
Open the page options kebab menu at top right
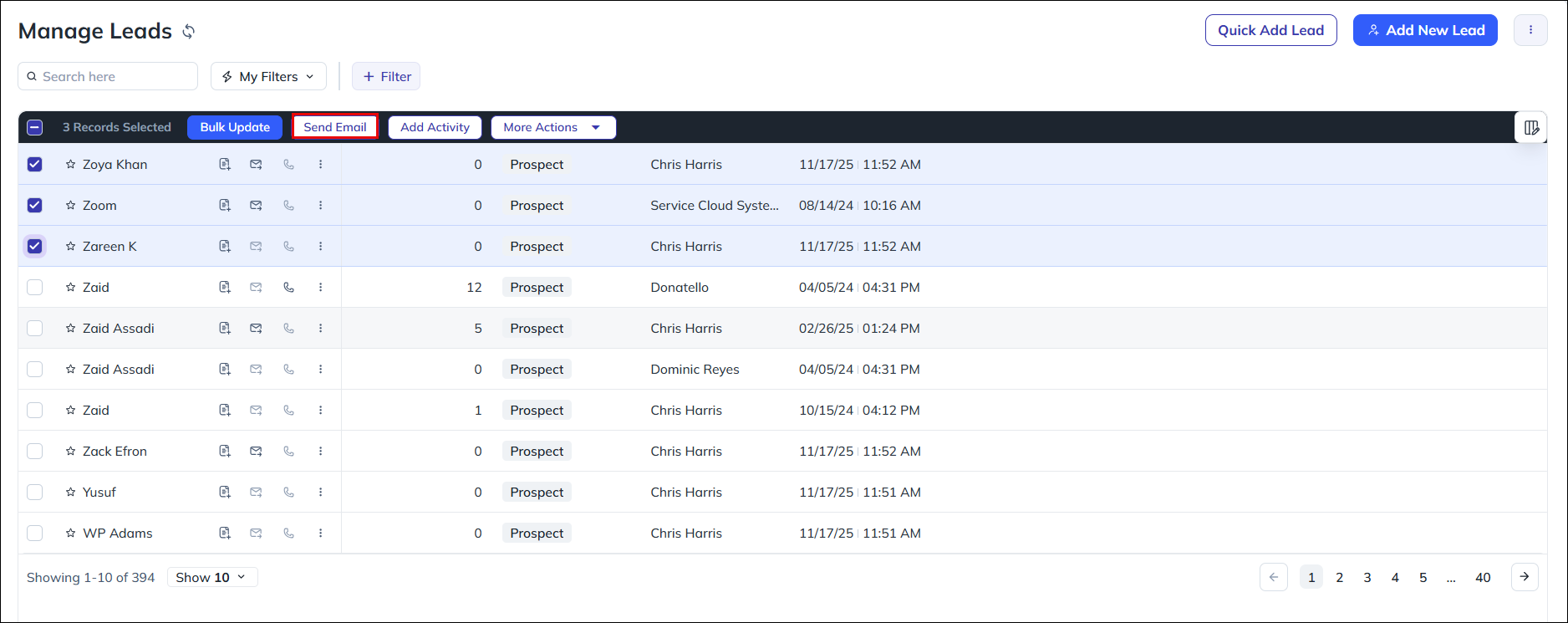pos(1530,30)
